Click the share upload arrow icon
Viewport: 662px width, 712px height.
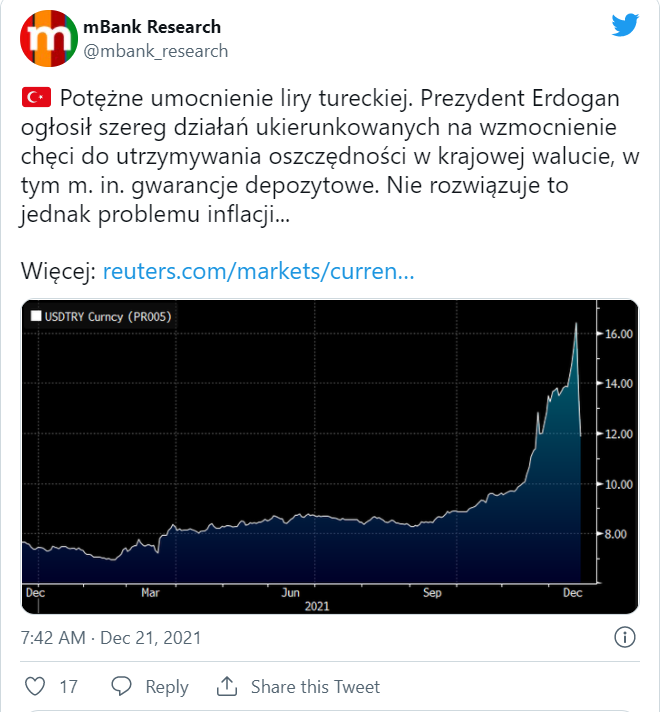tap(227, 687)
